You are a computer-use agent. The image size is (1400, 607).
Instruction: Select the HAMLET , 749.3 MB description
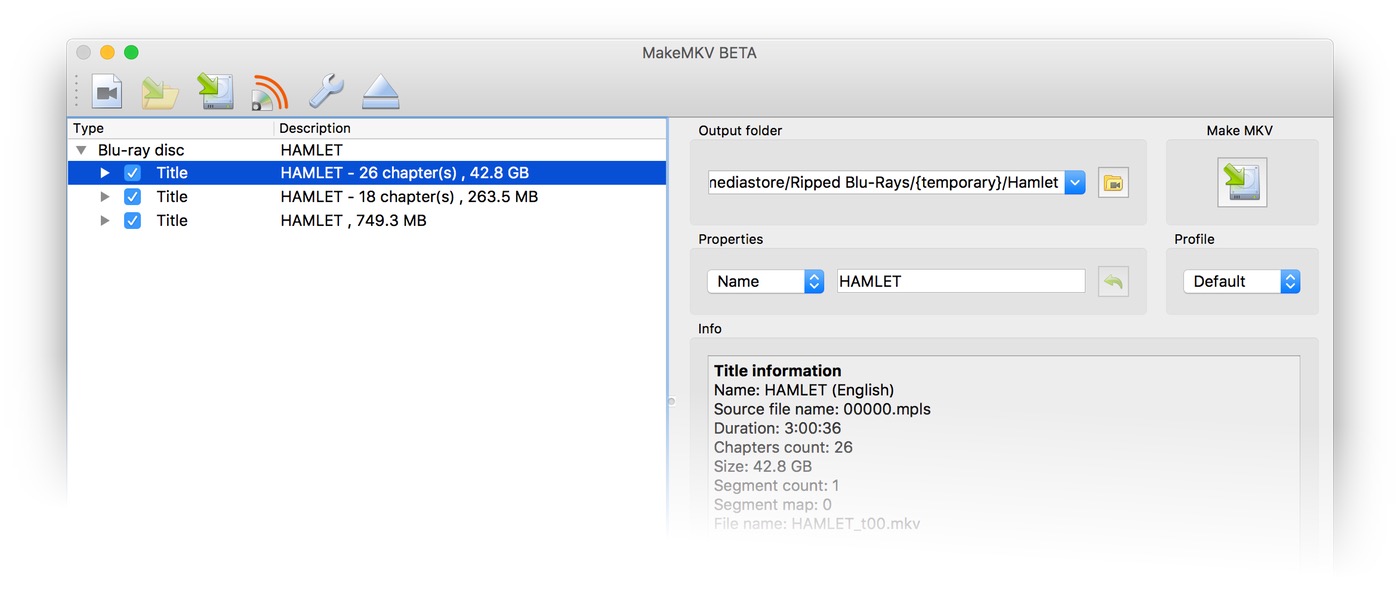click(x=354, y=221)
